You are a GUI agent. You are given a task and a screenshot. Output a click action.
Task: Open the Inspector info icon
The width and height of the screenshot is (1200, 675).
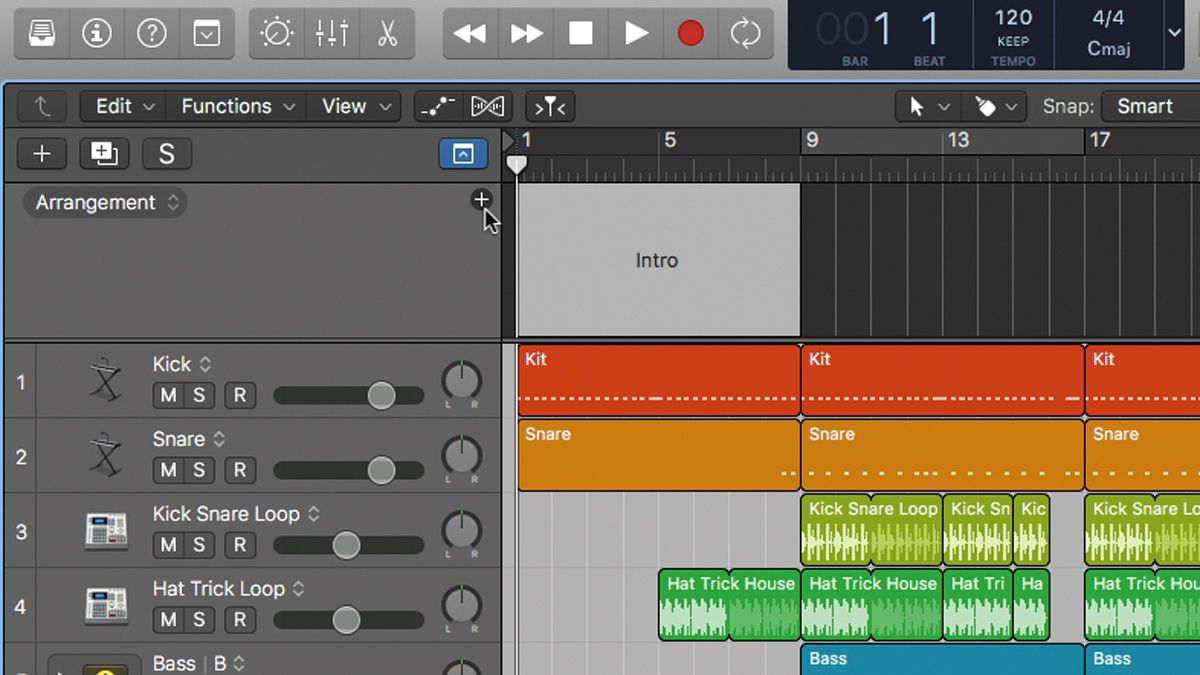(x=97, y=32)
